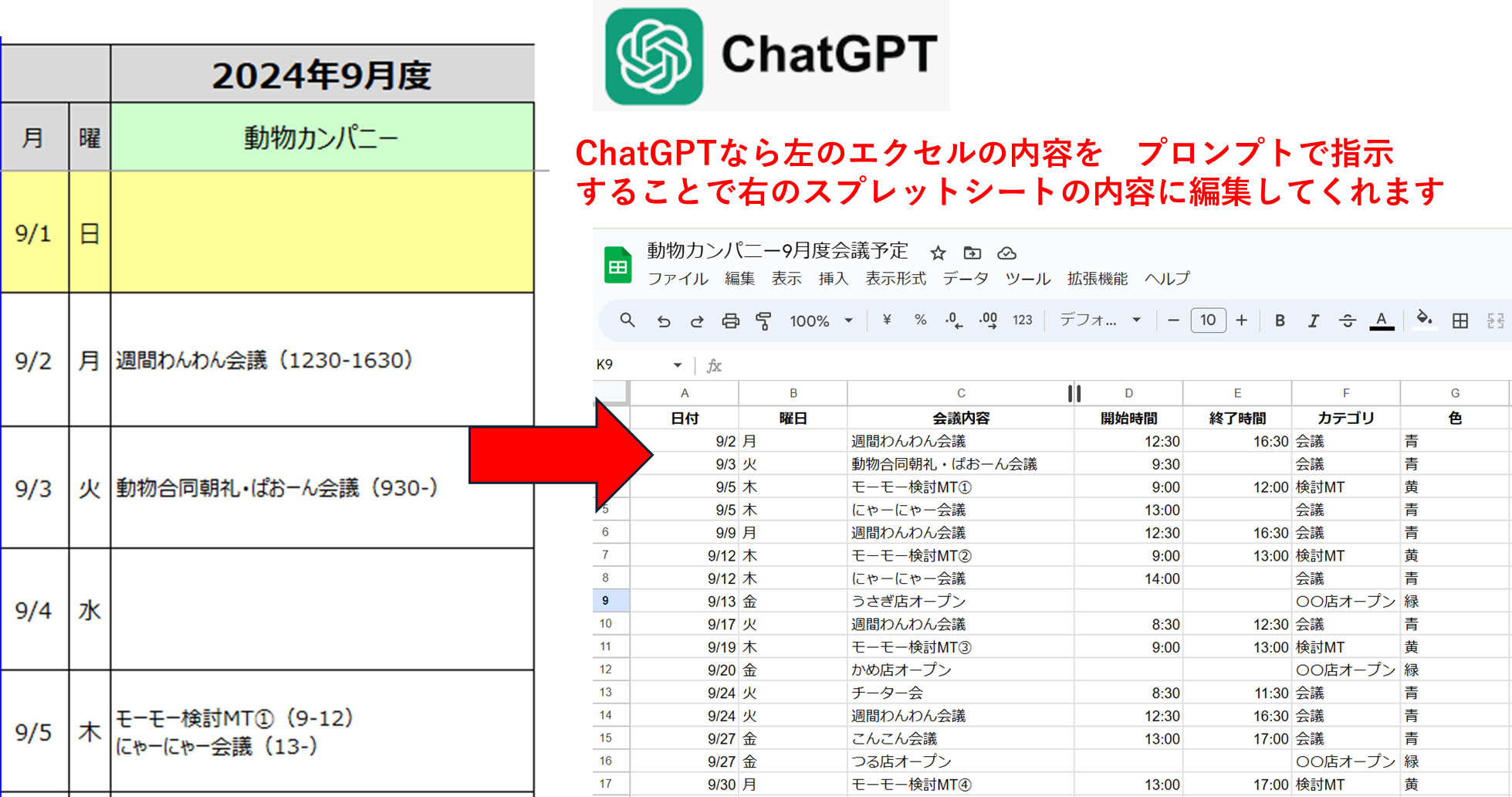The height and width of the screenshot is (797, 1512).
Task: Select row 17 header
Action: 611,784
